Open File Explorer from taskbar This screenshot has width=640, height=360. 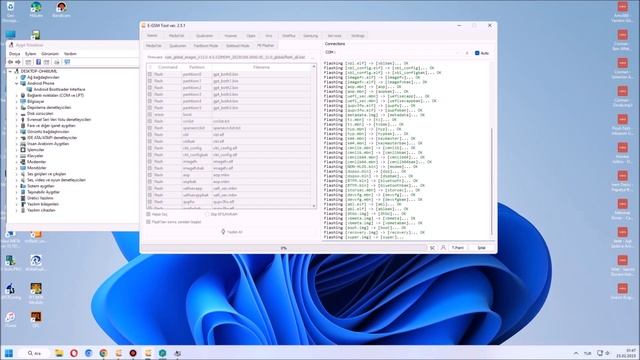[59, 353]
